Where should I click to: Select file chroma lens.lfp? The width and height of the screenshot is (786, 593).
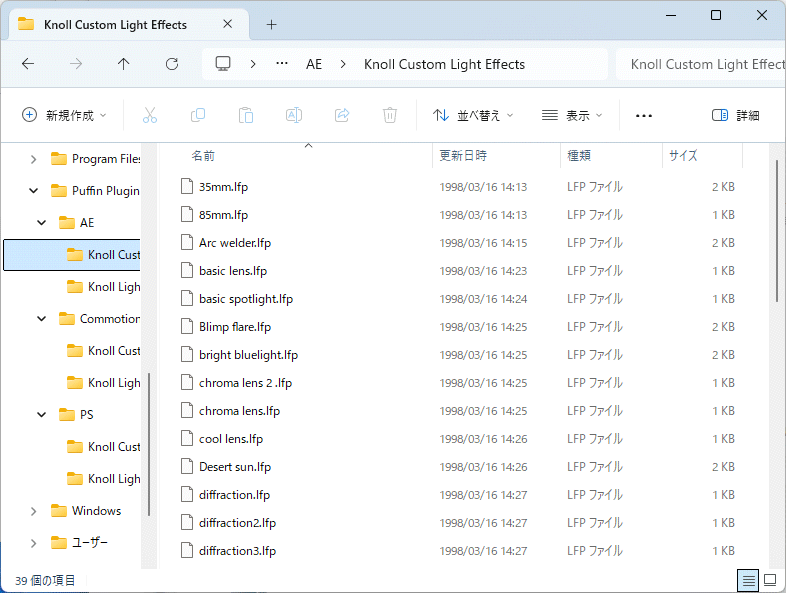[x=239, y=411]
